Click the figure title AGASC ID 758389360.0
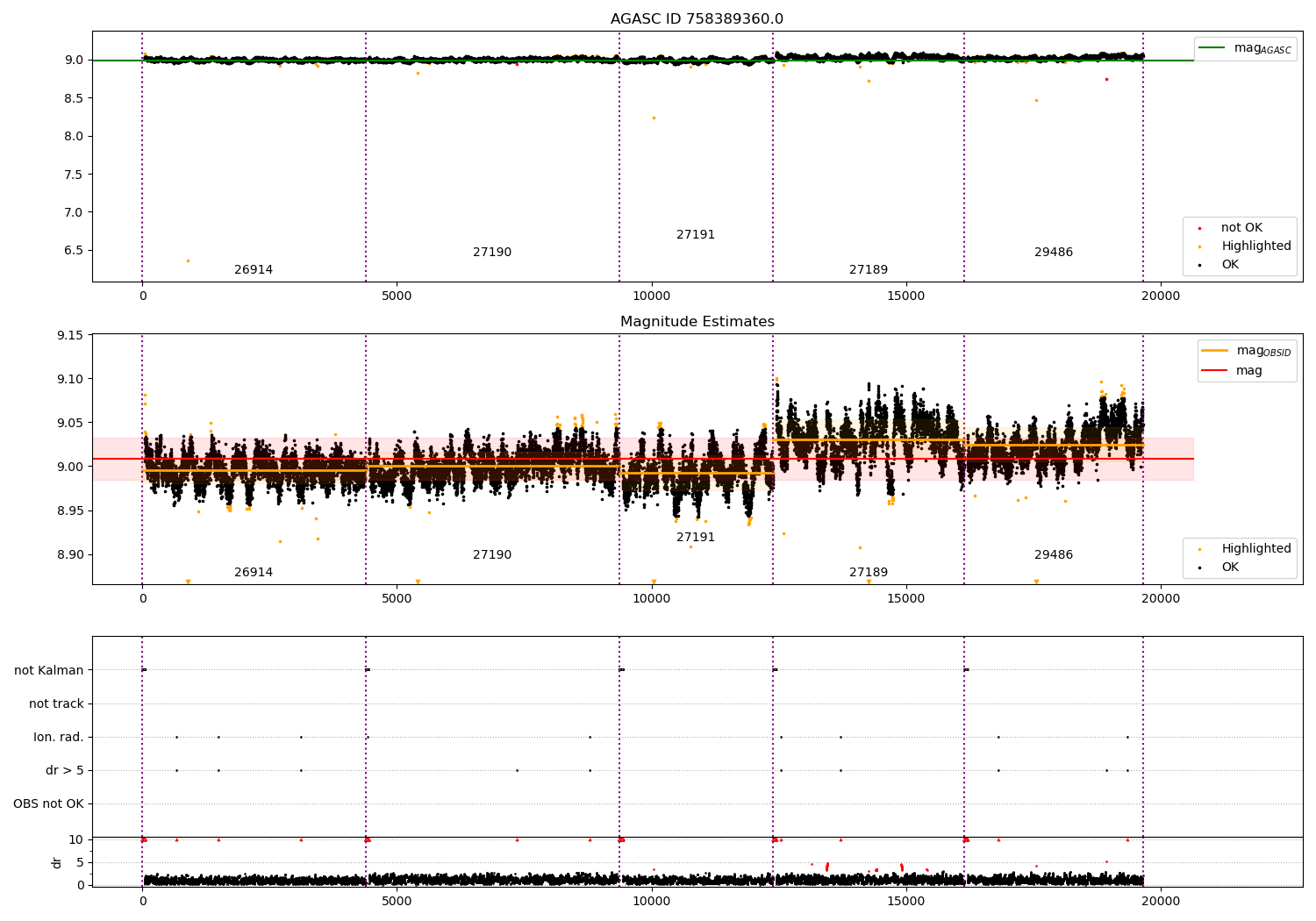 (x=697, y=19)
